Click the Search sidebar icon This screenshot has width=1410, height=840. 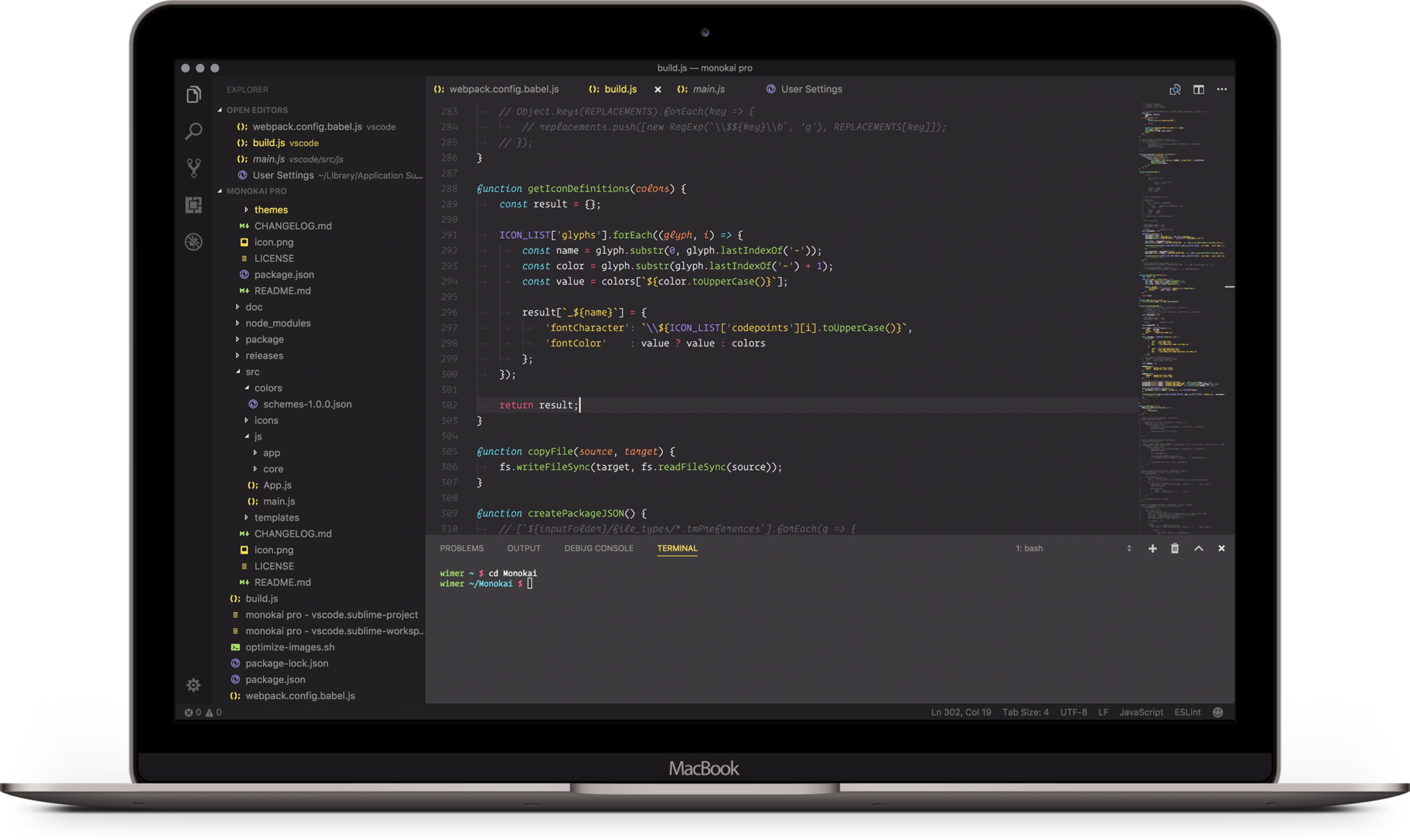(x=195, y=130)
